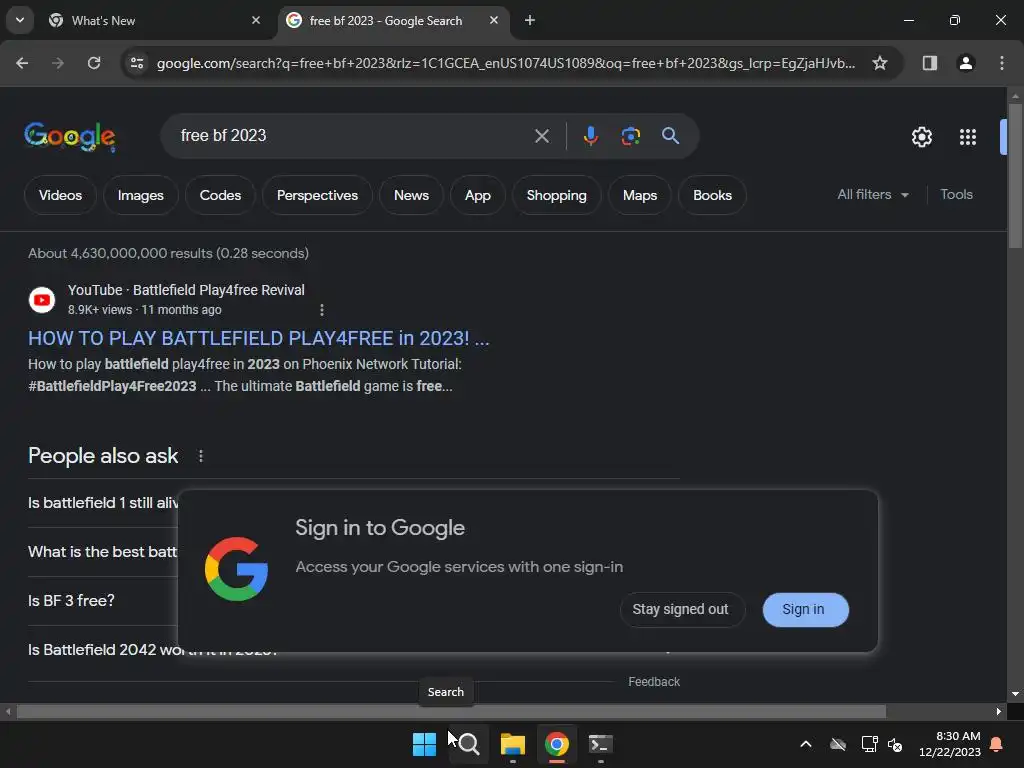Show hidden system tray icons chevron
The image size is (1024, 768).
806,744
